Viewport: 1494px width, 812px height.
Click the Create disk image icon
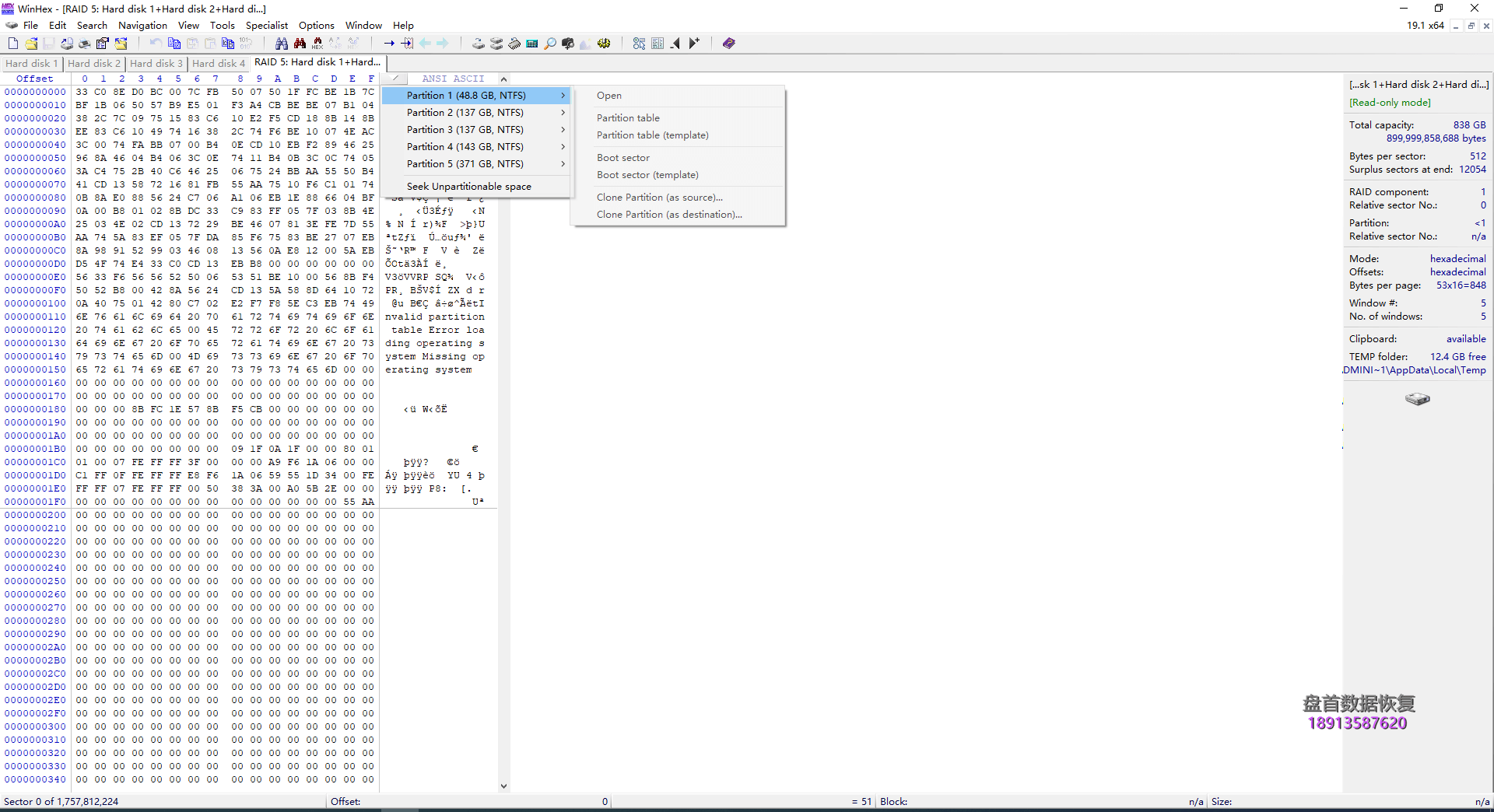coord(67,44)
